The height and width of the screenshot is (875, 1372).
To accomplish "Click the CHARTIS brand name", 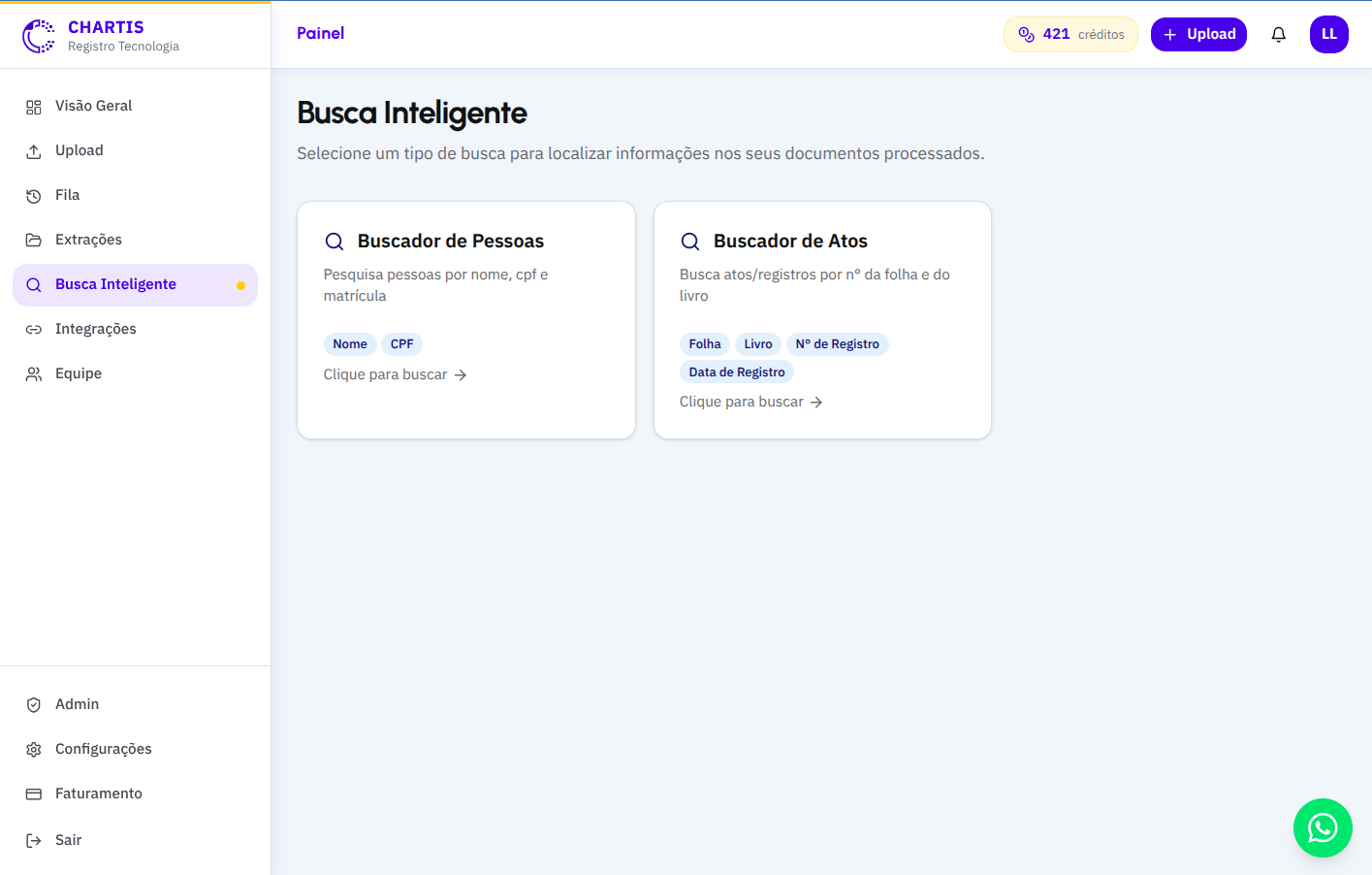I will click(106, 27).
